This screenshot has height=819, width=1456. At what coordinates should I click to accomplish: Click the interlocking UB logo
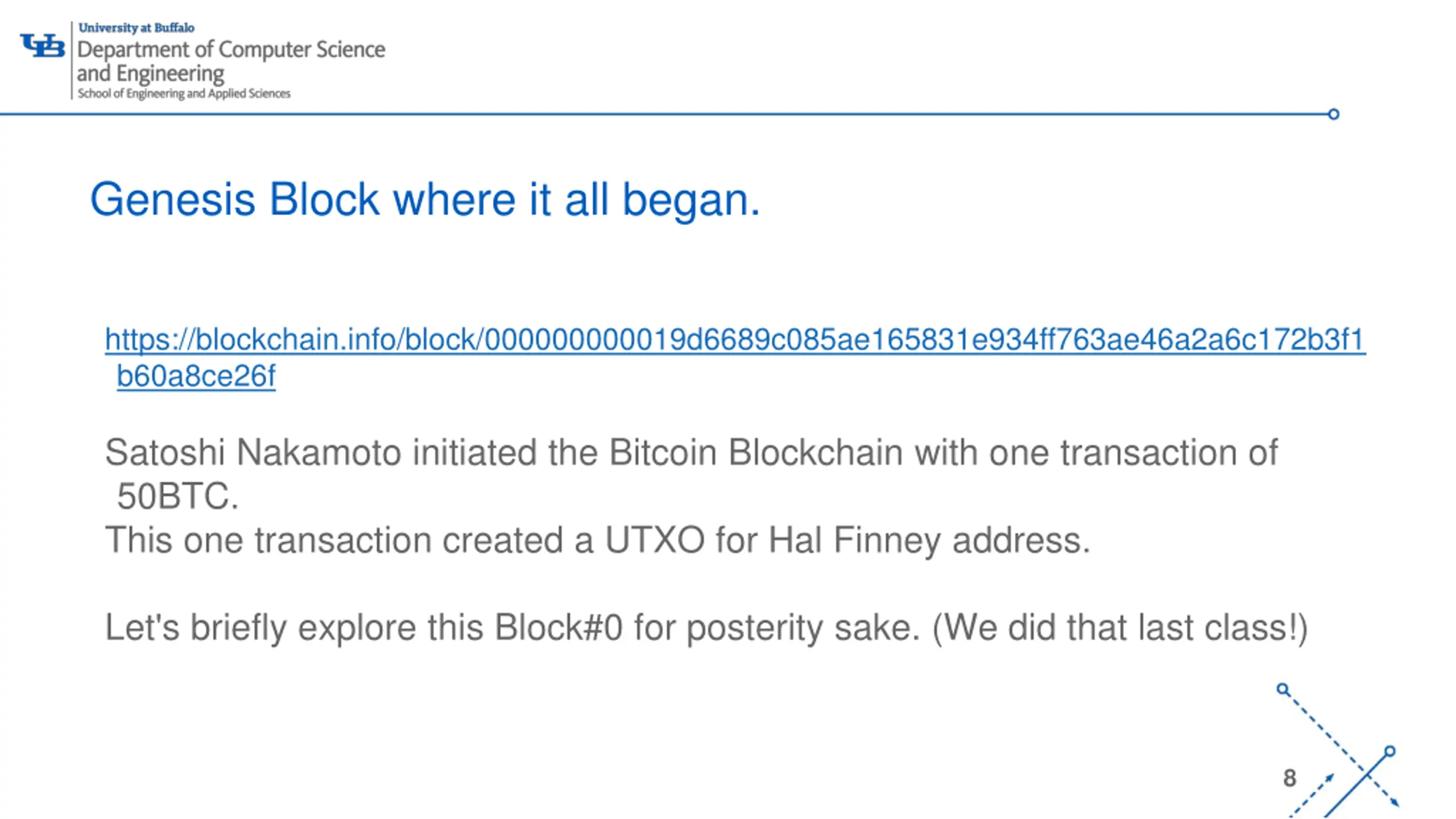[x=43, y=45]
